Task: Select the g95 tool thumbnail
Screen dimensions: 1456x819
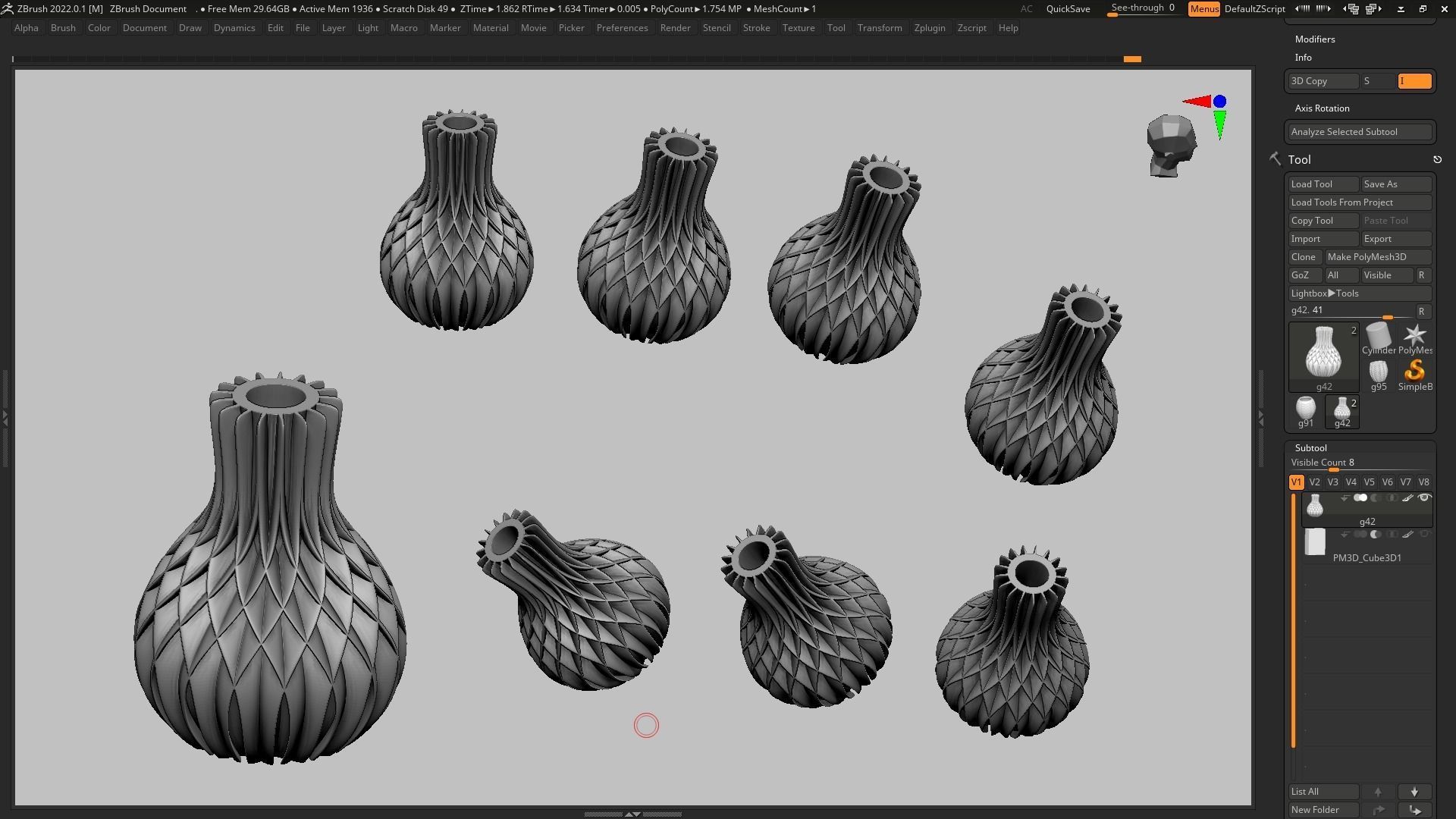Action: click(x=1378, y=372)
